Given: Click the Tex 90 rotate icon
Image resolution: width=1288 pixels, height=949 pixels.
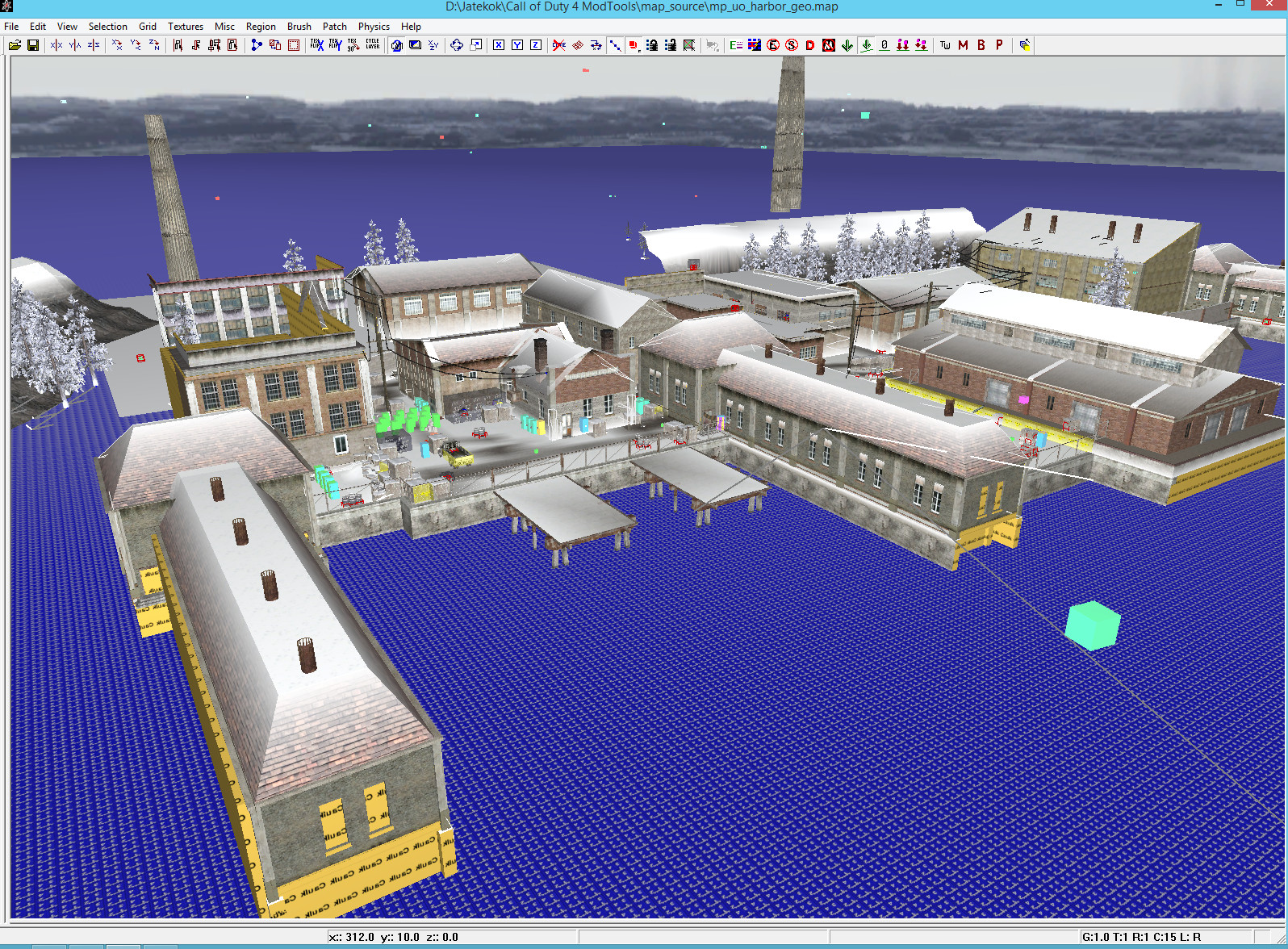Looking at the screenshot, I should [x=353, y=45].
